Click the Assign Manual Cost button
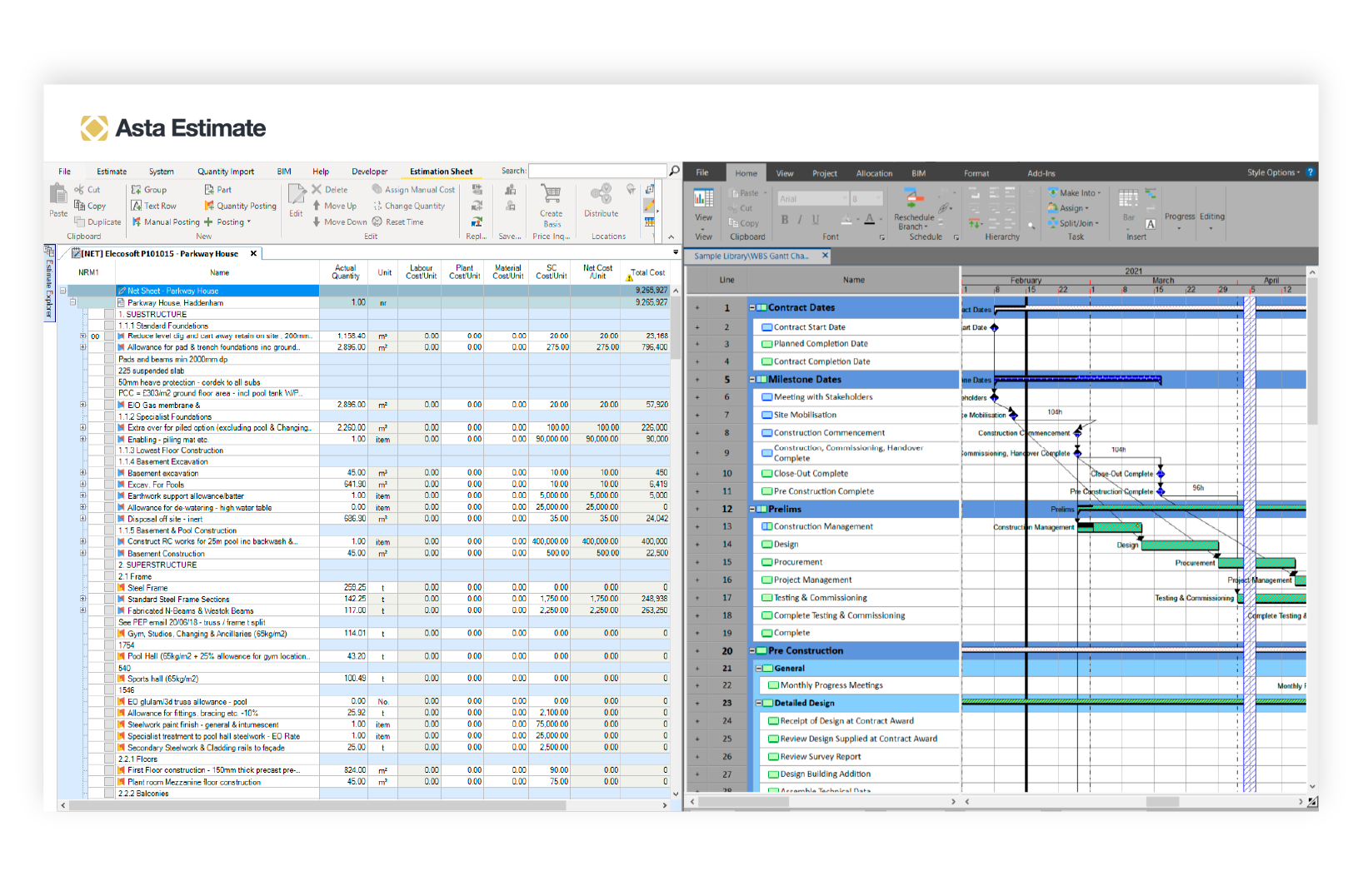Viewport: 1363px width, 896px height. [413, 190]
